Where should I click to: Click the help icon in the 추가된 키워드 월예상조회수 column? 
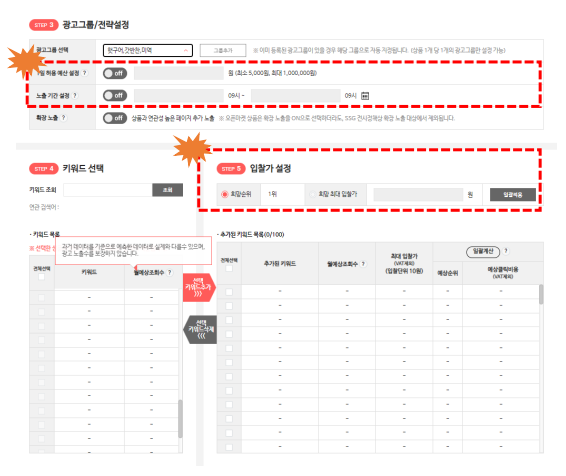tap(363, 264)
